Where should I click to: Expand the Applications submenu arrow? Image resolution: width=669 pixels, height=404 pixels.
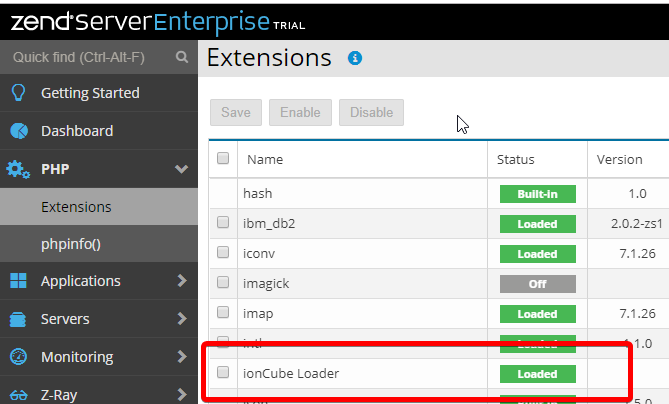(x=181, y=281)
